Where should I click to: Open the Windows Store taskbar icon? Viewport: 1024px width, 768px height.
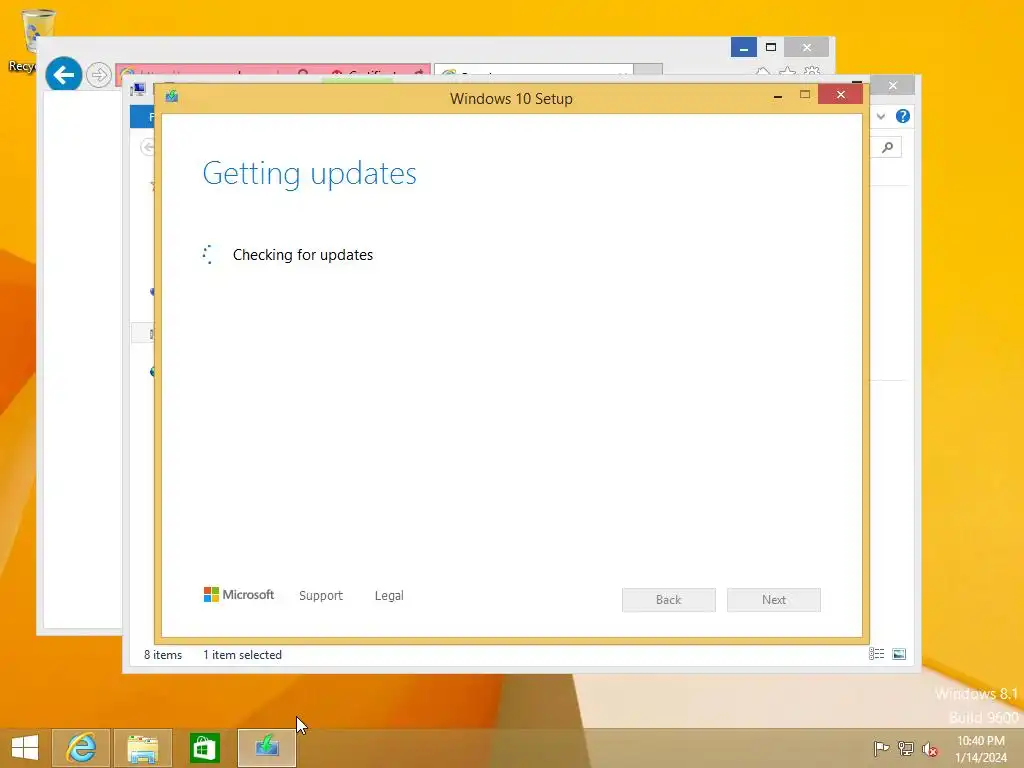(x=204, y=748)
